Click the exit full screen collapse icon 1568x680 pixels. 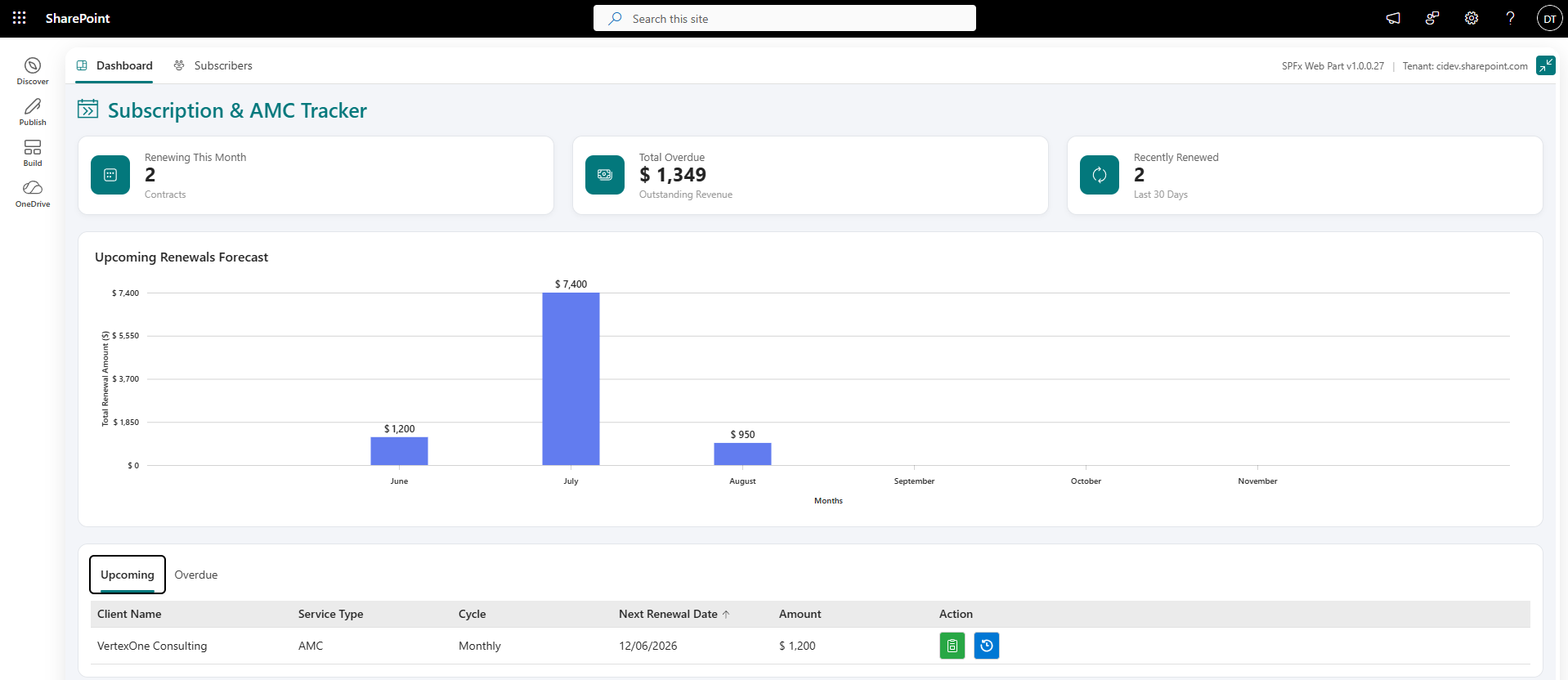point(1545,65)
